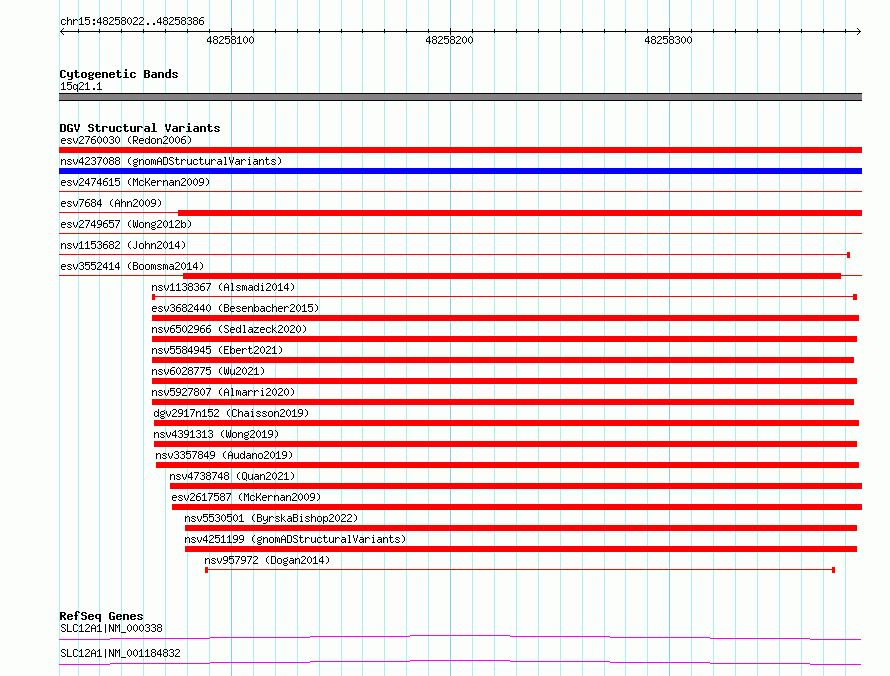Open variant esv7684 (Ahn2009)

coord(111,203)
